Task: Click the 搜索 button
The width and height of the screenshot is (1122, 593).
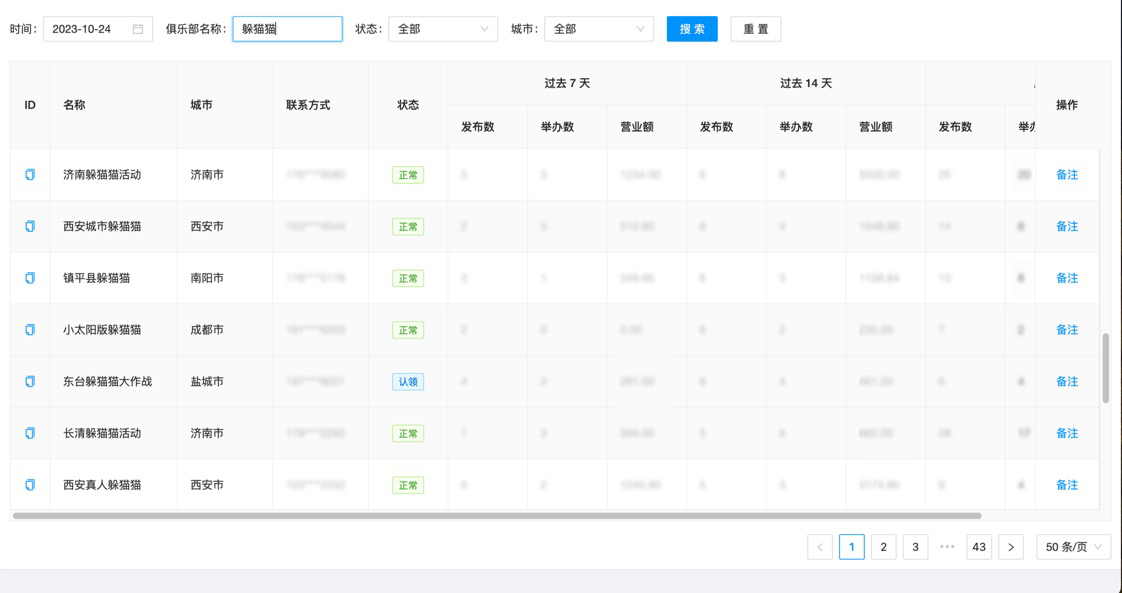Action: pos(692,29)
